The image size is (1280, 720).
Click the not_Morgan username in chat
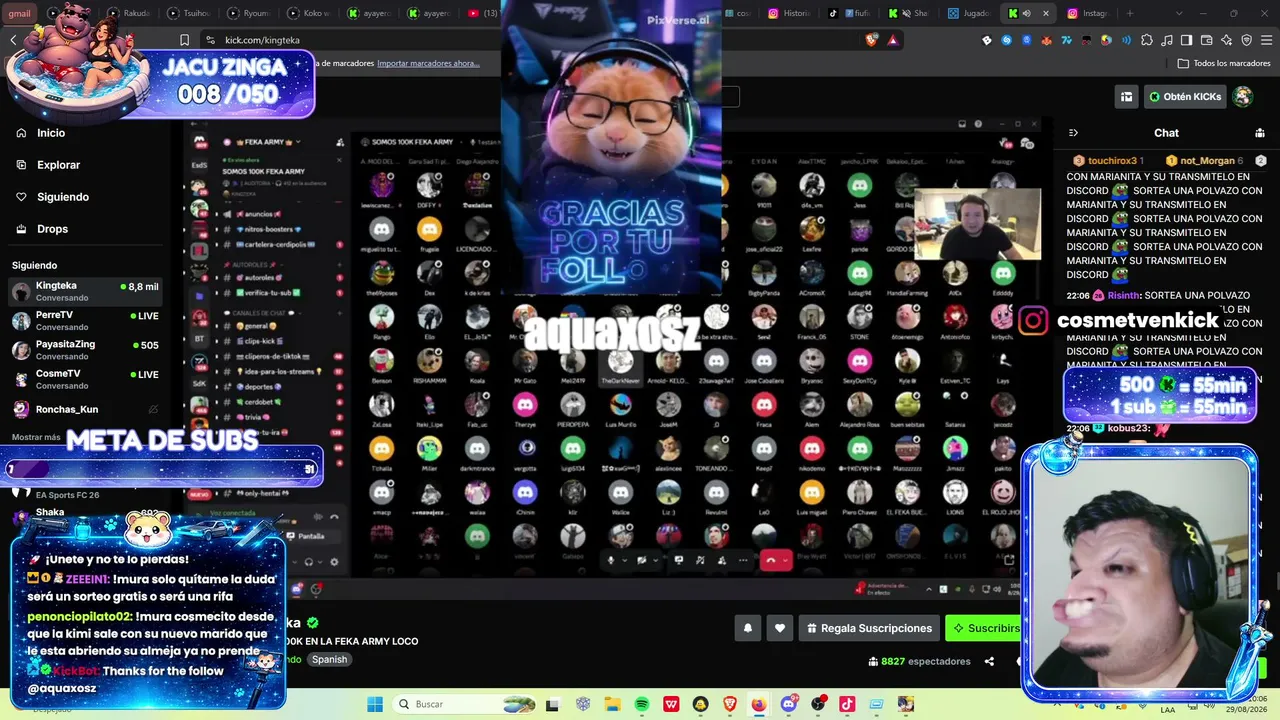point(1207,161)
